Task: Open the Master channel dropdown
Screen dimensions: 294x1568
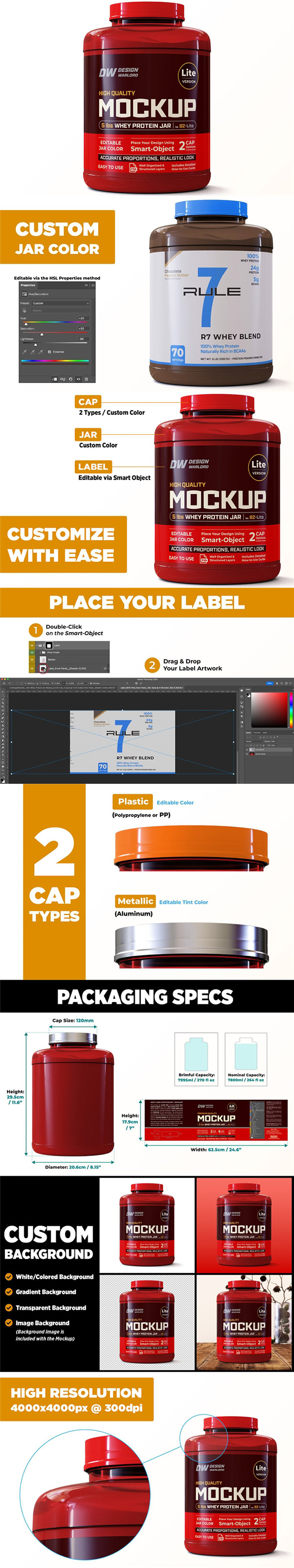Action: [61, 311]
